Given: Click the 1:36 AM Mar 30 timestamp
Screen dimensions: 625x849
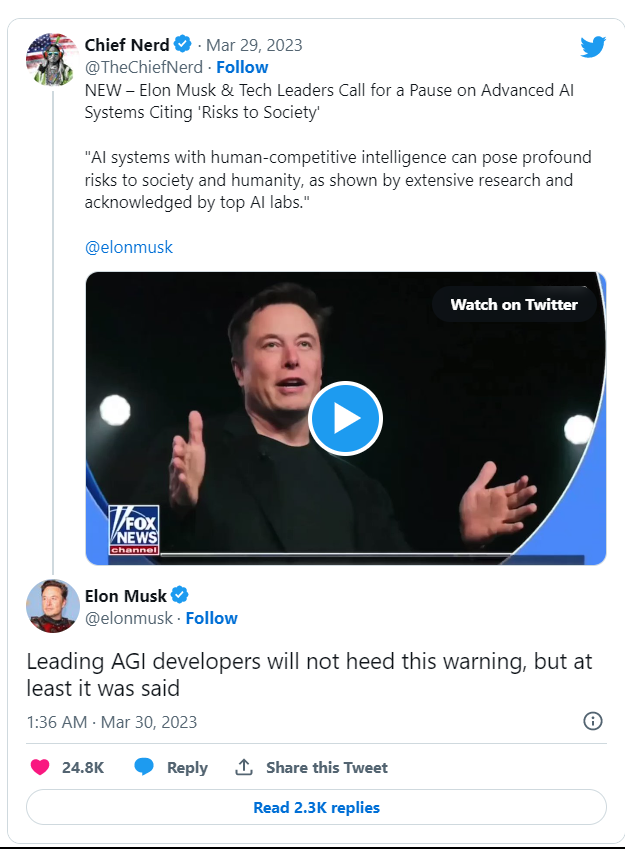Looking at the screenshot, I should (x=111, y=721).
